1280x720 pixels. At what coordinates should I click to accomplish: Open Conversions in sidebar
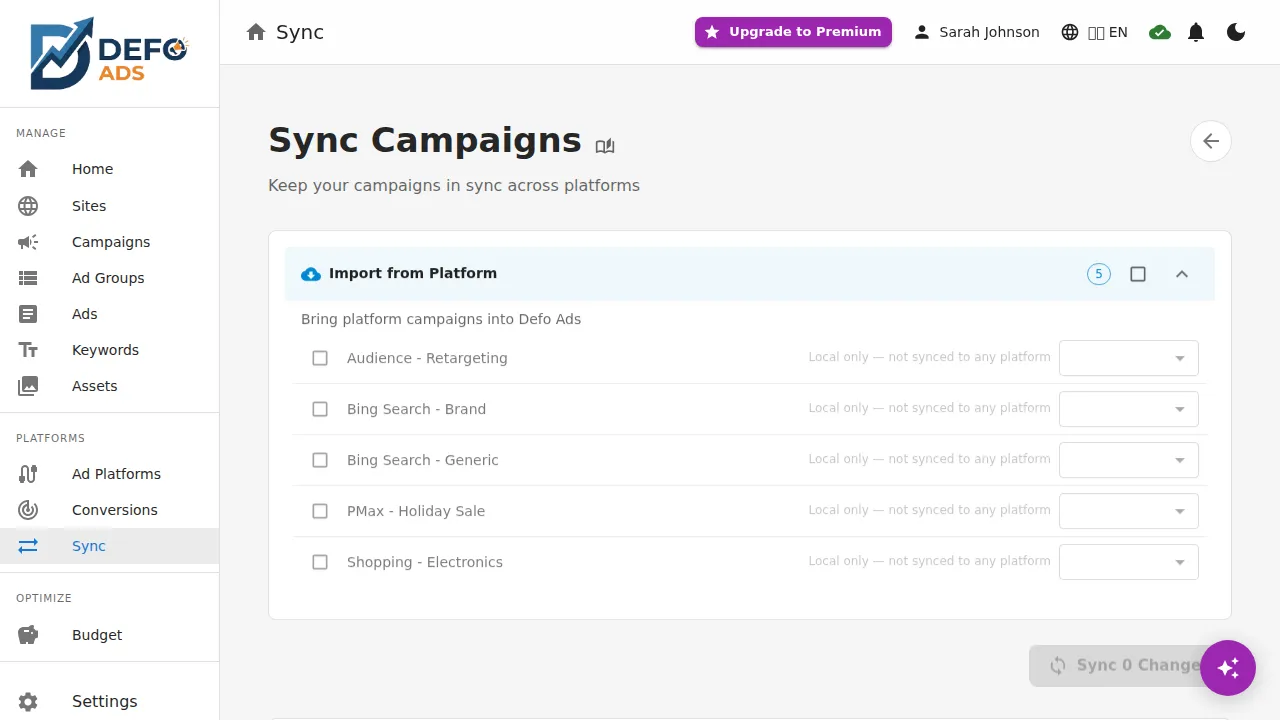(110, 510)
